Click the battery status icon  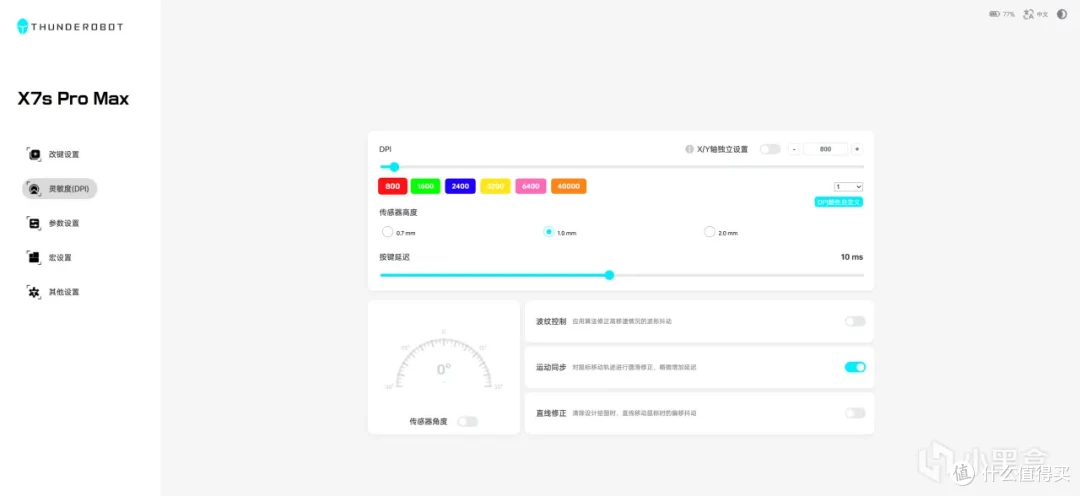pos(995,14)
